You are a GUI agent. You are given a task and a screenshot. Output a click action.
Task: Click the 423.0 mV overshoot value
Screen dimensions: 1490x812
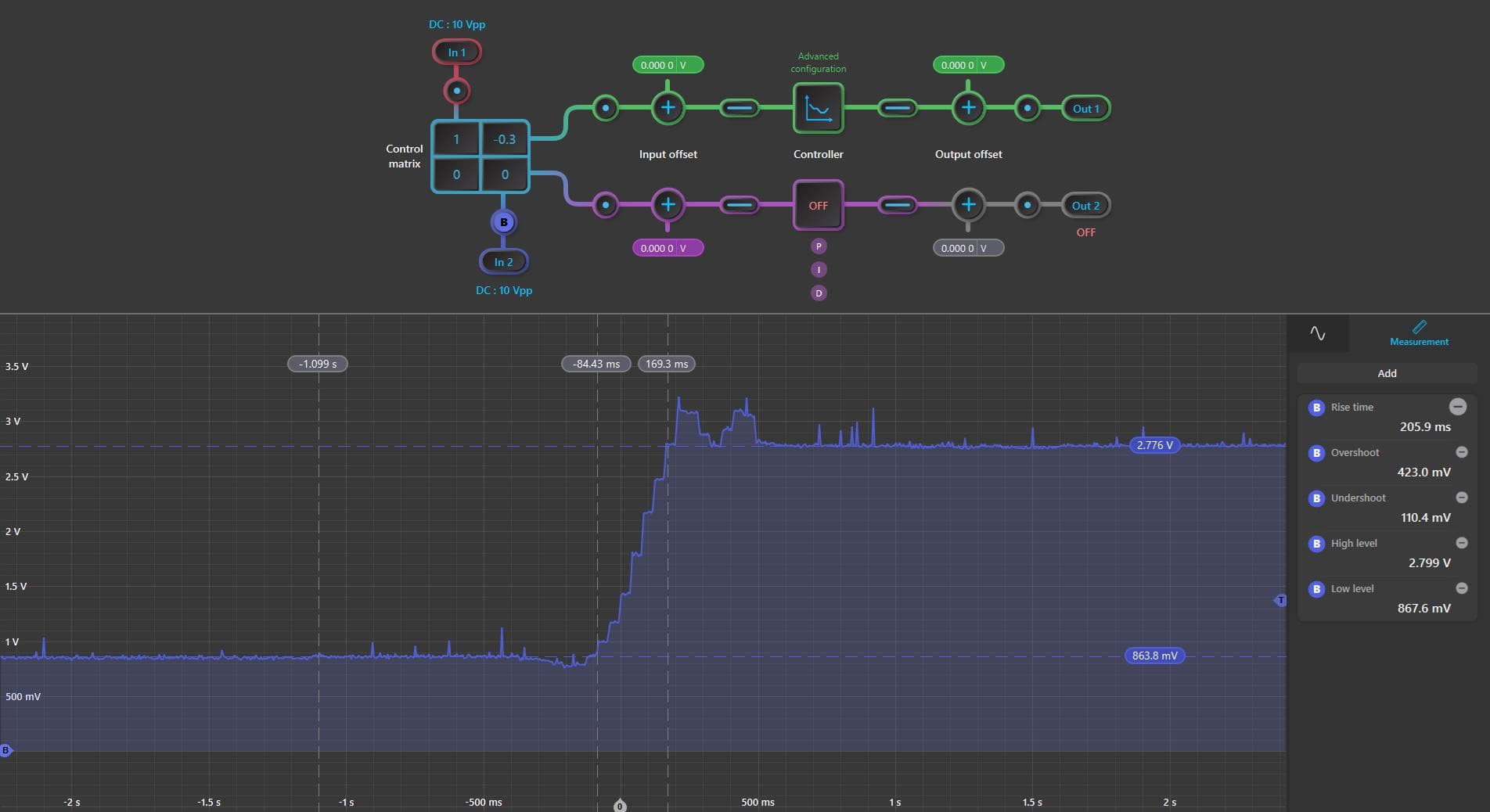[x=1423, y=472]
